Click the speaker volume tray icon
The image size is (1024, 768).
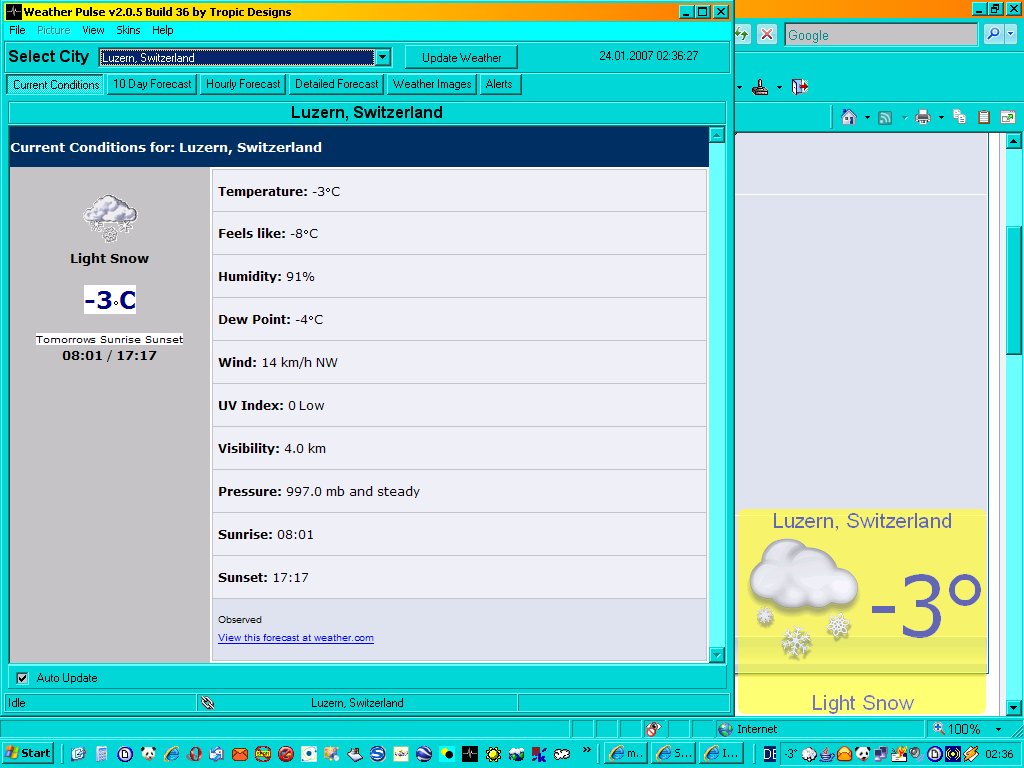coord(916,754)
